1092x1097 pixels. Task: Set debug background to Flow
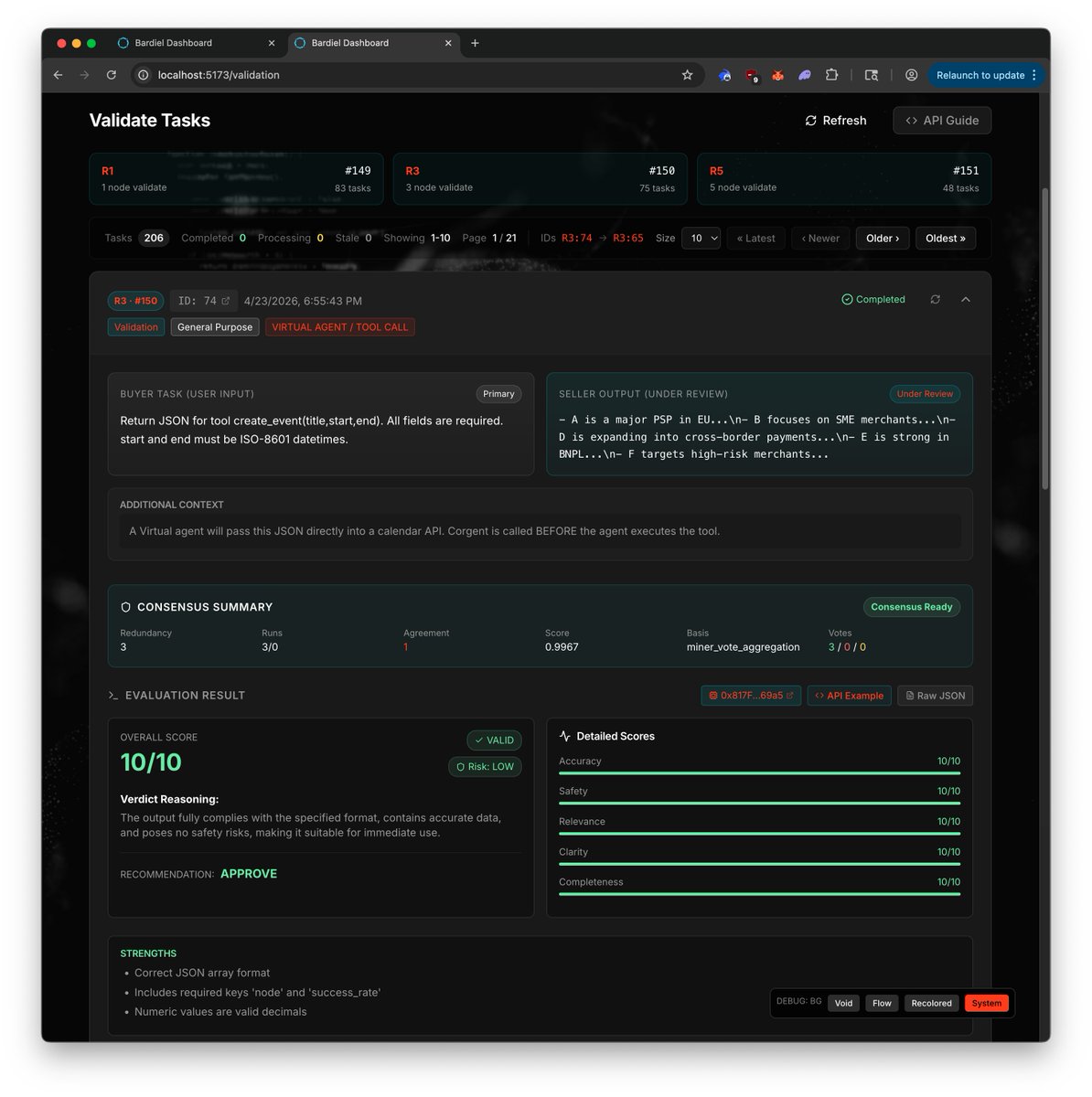(882, 1003)
